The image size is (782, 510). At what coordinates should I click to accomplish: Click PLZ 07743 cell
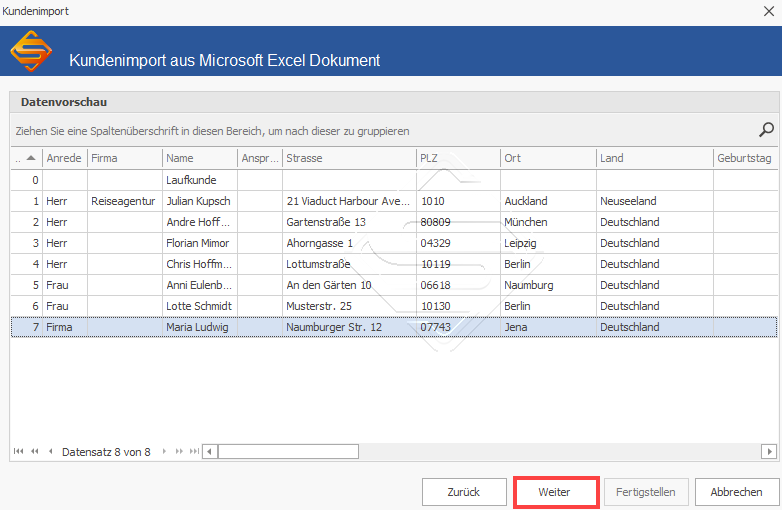[x=458, y=327]
